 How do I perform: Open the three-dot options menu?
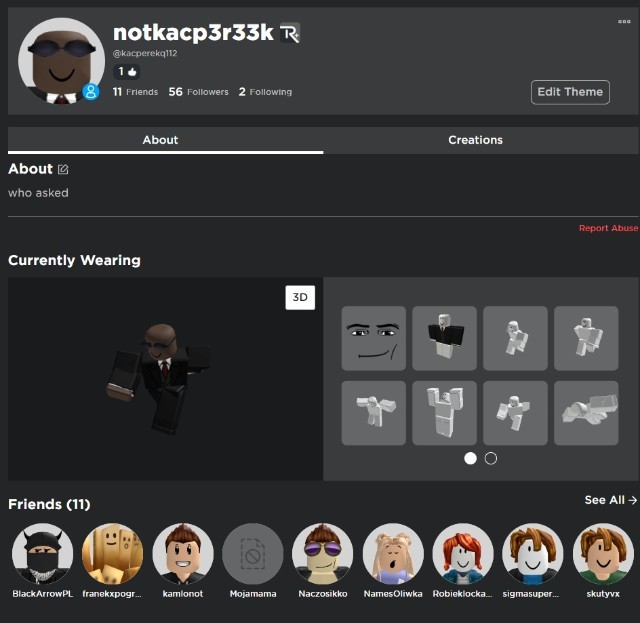[x=624, y=22]
